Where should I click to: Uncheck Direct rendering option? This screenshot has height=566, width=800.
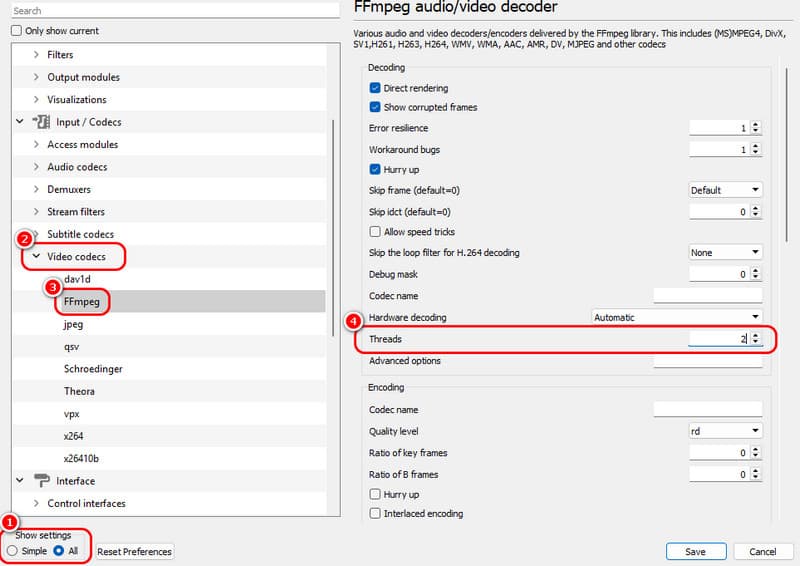pyautogui.click(x=375, y=89)
